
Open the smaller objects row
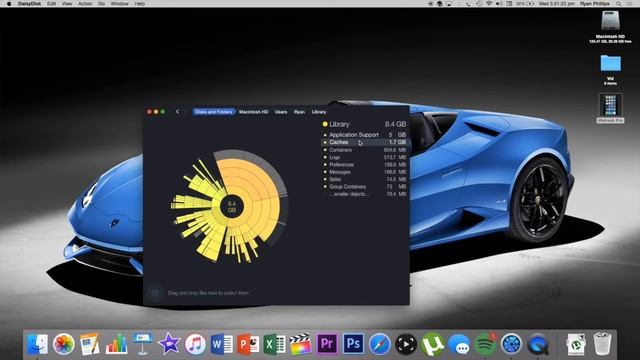tap(364, 194)
